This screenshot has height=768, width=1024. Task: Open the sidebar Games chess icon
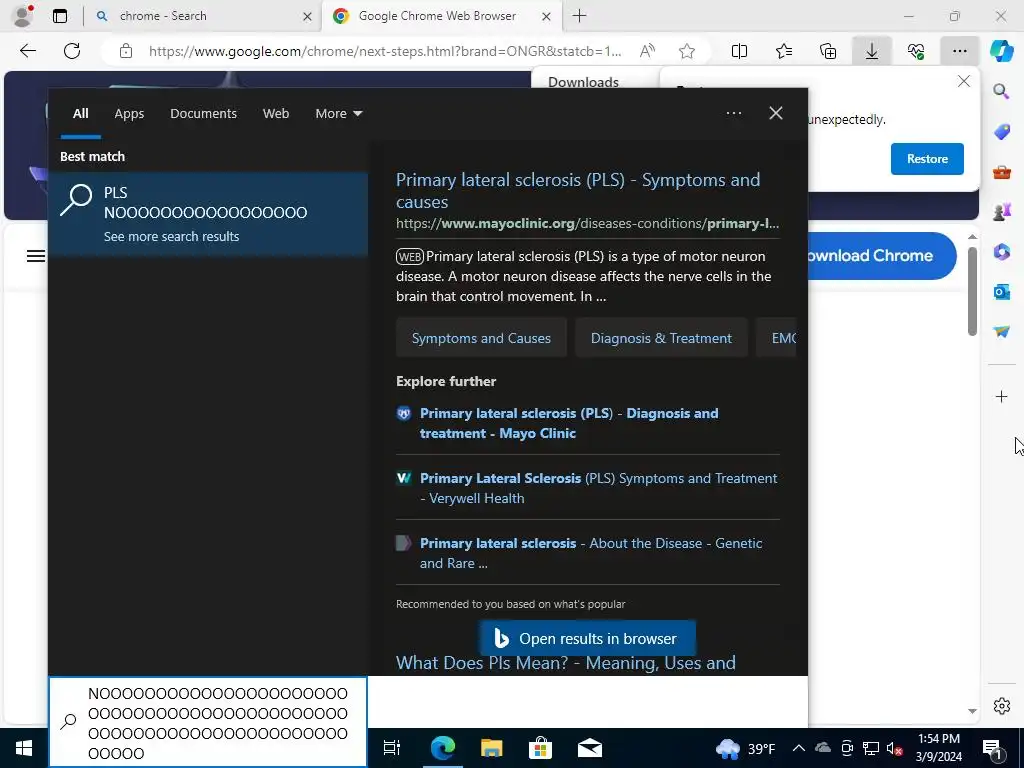pos(1002,212)
